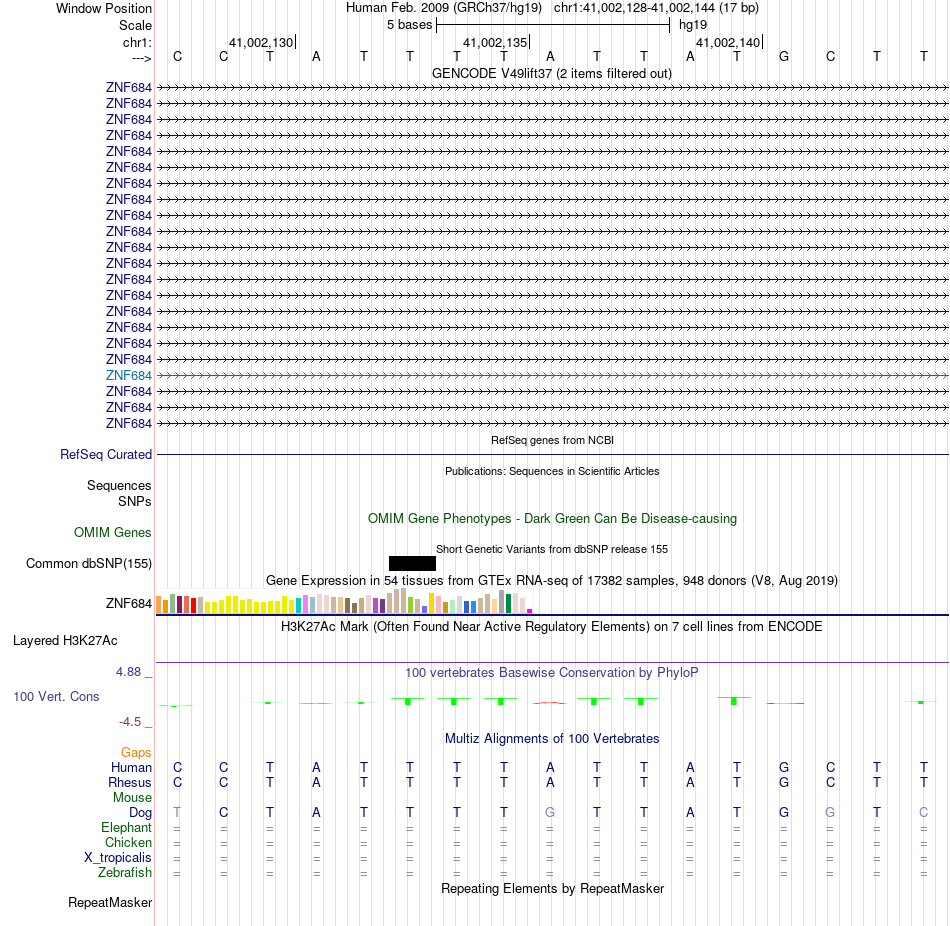
Task: Select the Elephant alignment row label
Action: click(126, 827)
